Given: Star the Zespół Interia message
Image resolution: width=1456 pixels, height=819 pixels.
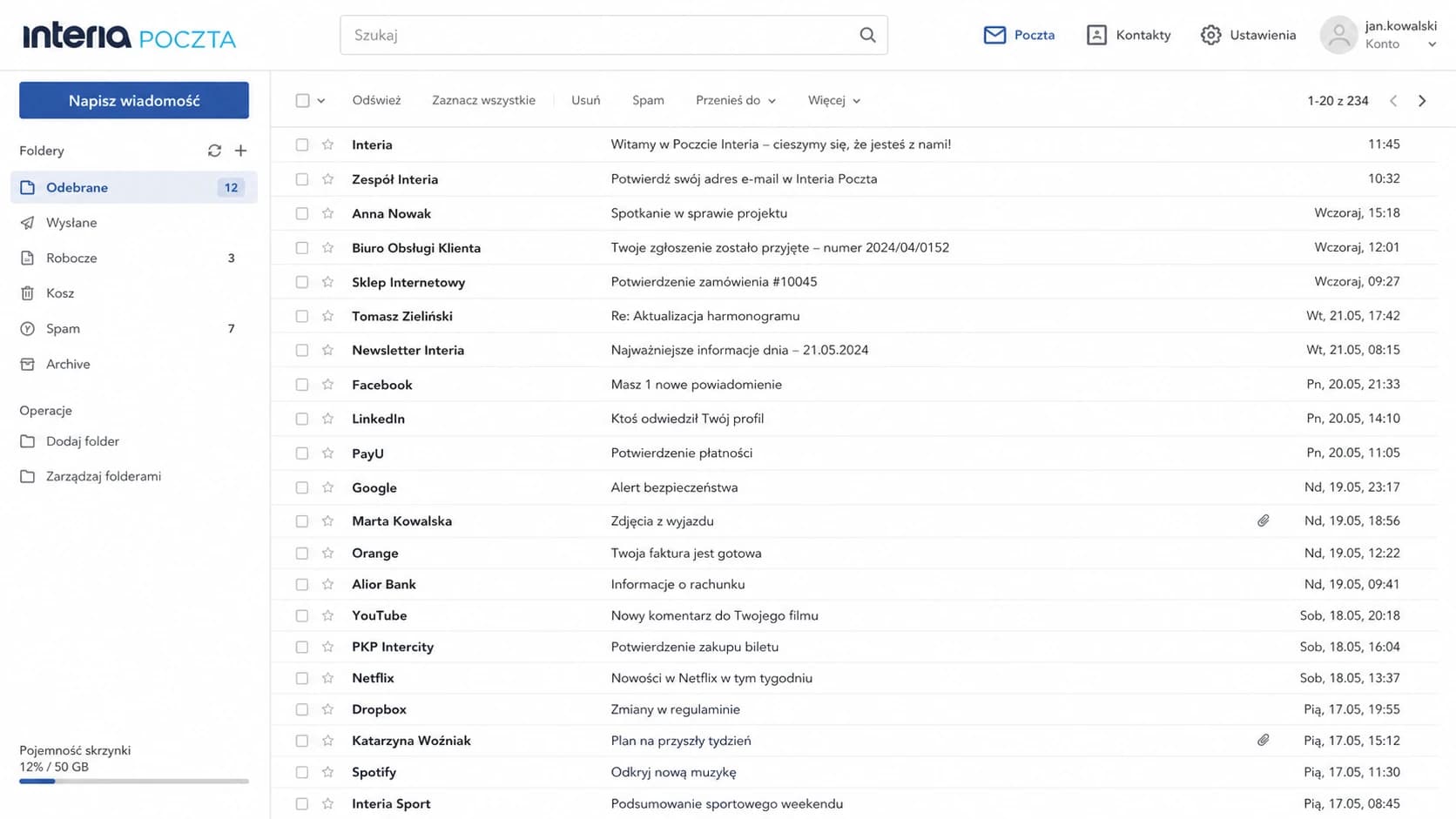Looking at the screenshot, I should point(327,179).
